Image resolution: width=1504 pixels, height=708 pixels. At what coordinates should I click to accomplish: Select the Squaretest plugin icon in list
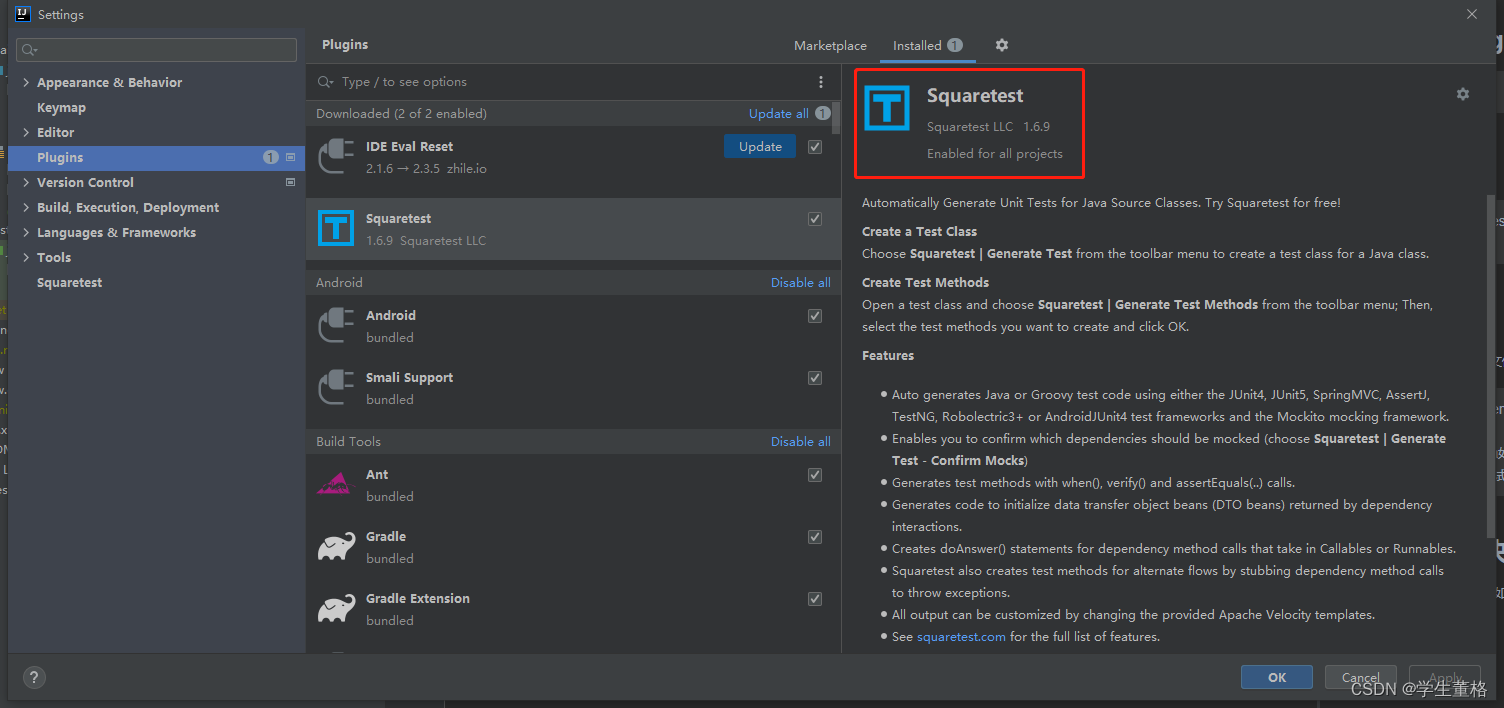pos(336,228)
